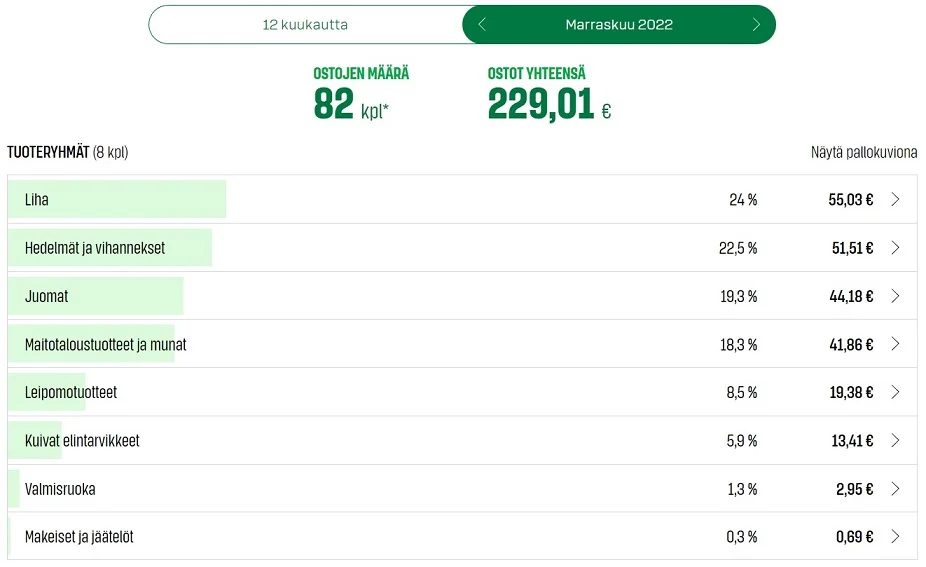The image size is (926, 567).
Task: Click the 55,03 € amount for Liha
Action: point(850,200)
